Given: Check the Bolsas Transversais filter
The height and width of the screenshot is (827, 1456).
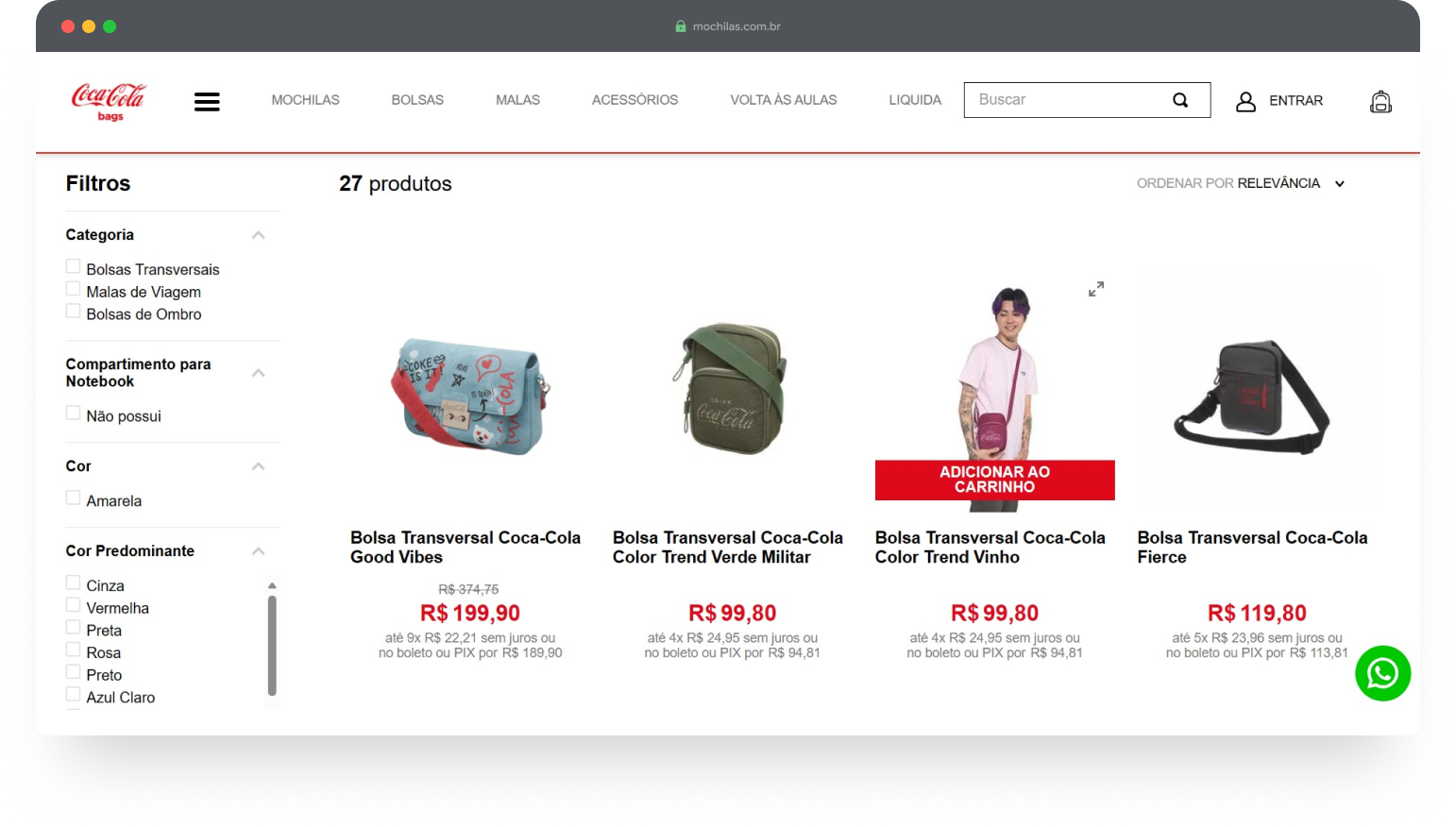Looking at the screenshot, I should [x=73, y=266].
